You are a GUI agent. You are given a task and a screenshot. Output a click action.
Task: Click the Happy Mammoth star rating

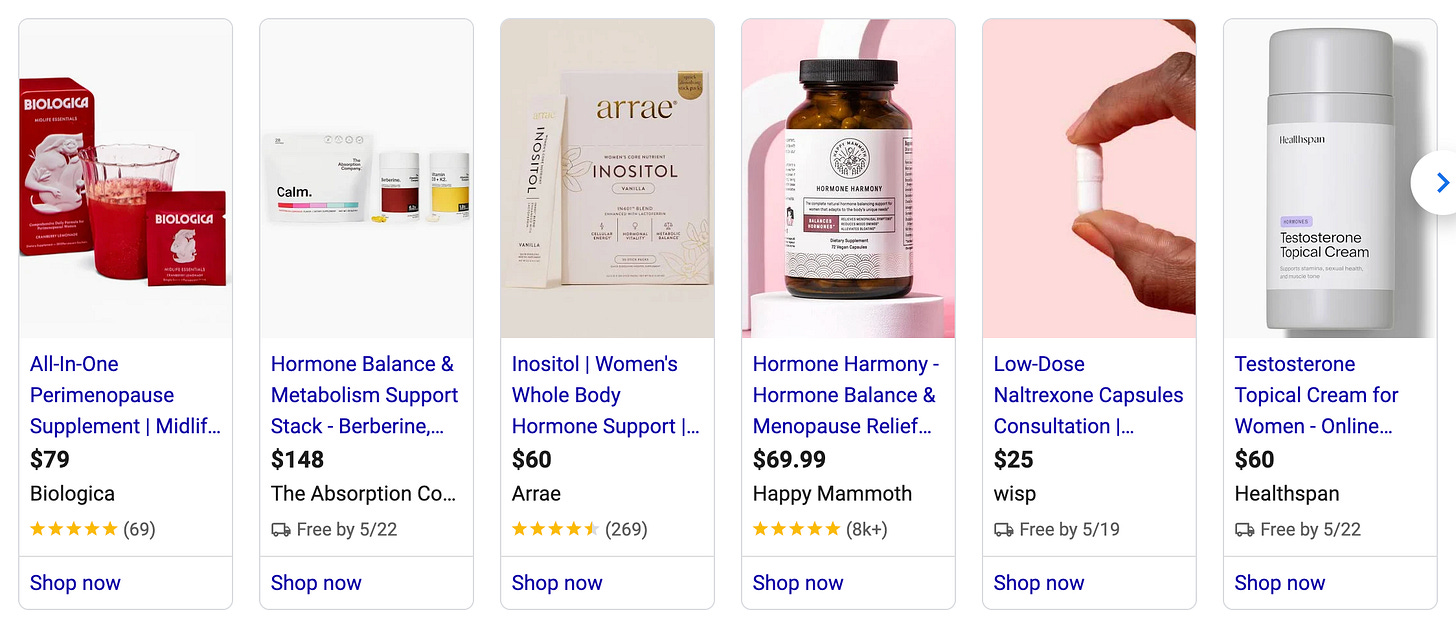(797, 529)
